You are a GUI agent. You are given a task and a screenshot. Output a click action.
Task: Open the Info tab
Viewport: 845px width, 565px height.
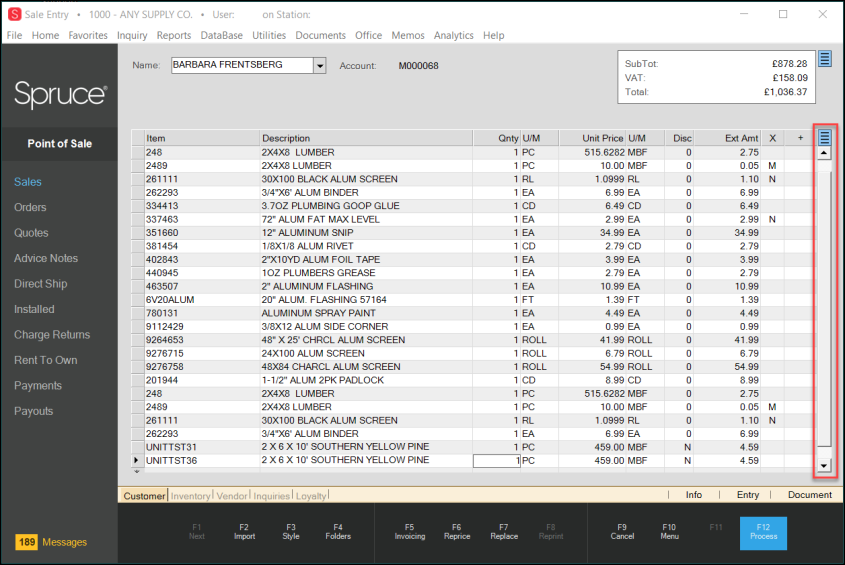click(694, 495)
